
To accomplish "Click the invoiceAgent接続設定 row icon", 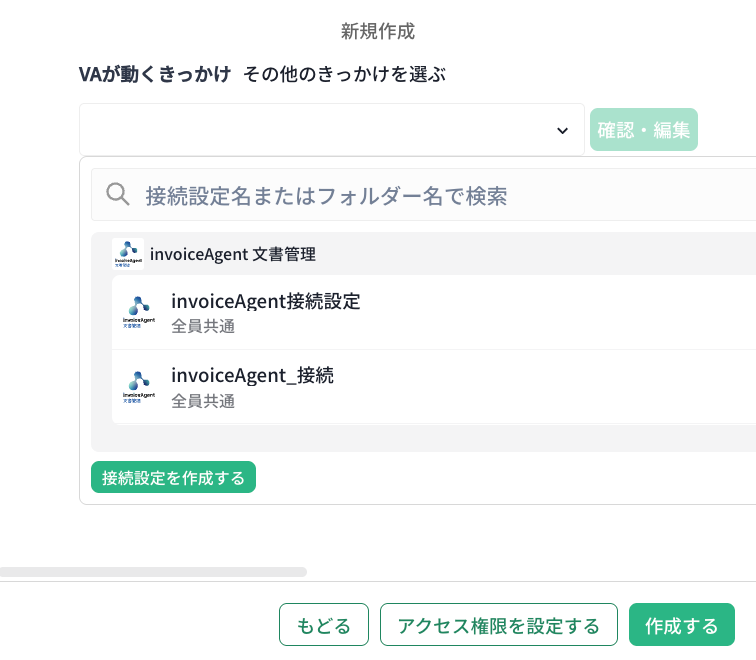I will [x=139, y=312].
